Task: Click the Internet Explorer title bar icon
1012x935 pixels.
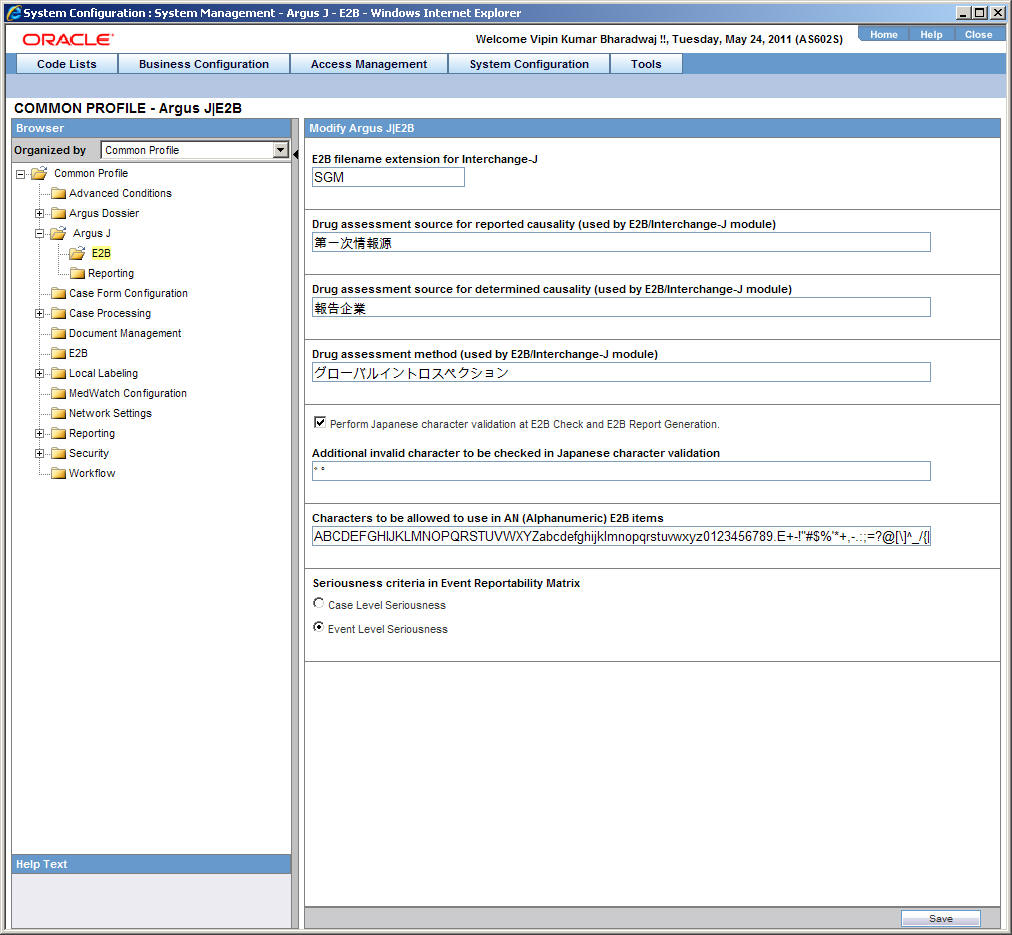Action: pyautogui.click(x=13, y=13)
